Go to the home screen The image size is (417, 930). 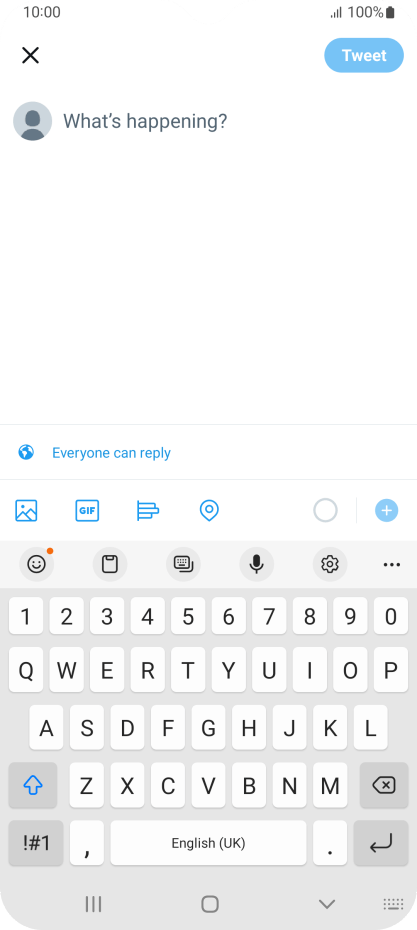click(210, 904)
